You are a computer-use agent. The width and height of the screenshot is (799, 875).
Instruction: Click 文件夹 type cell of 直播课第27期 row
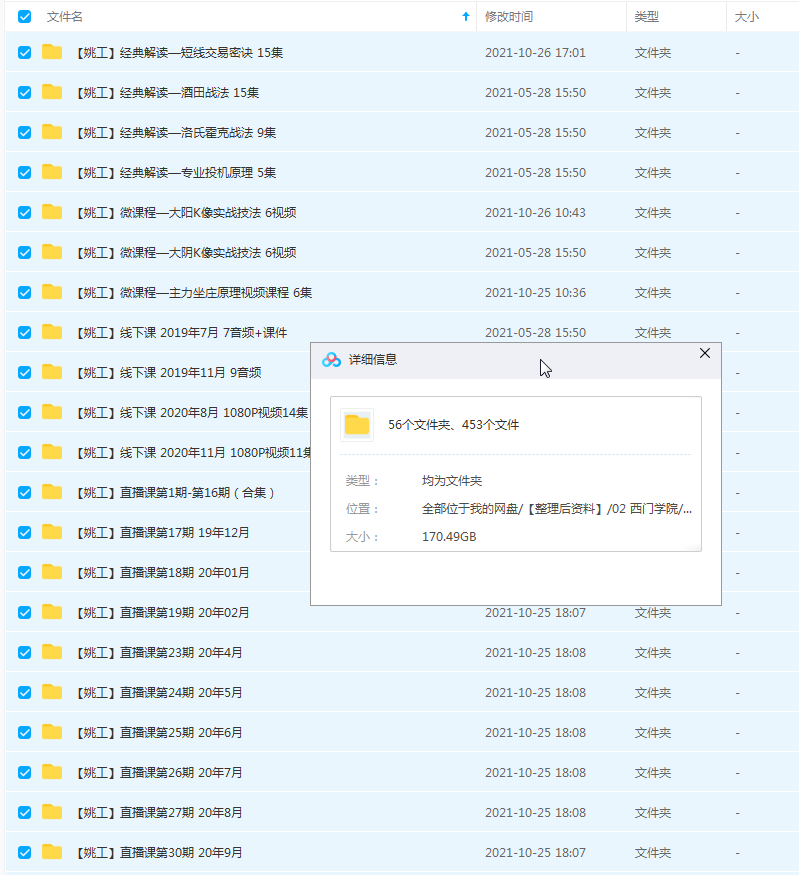click(652, 812)
